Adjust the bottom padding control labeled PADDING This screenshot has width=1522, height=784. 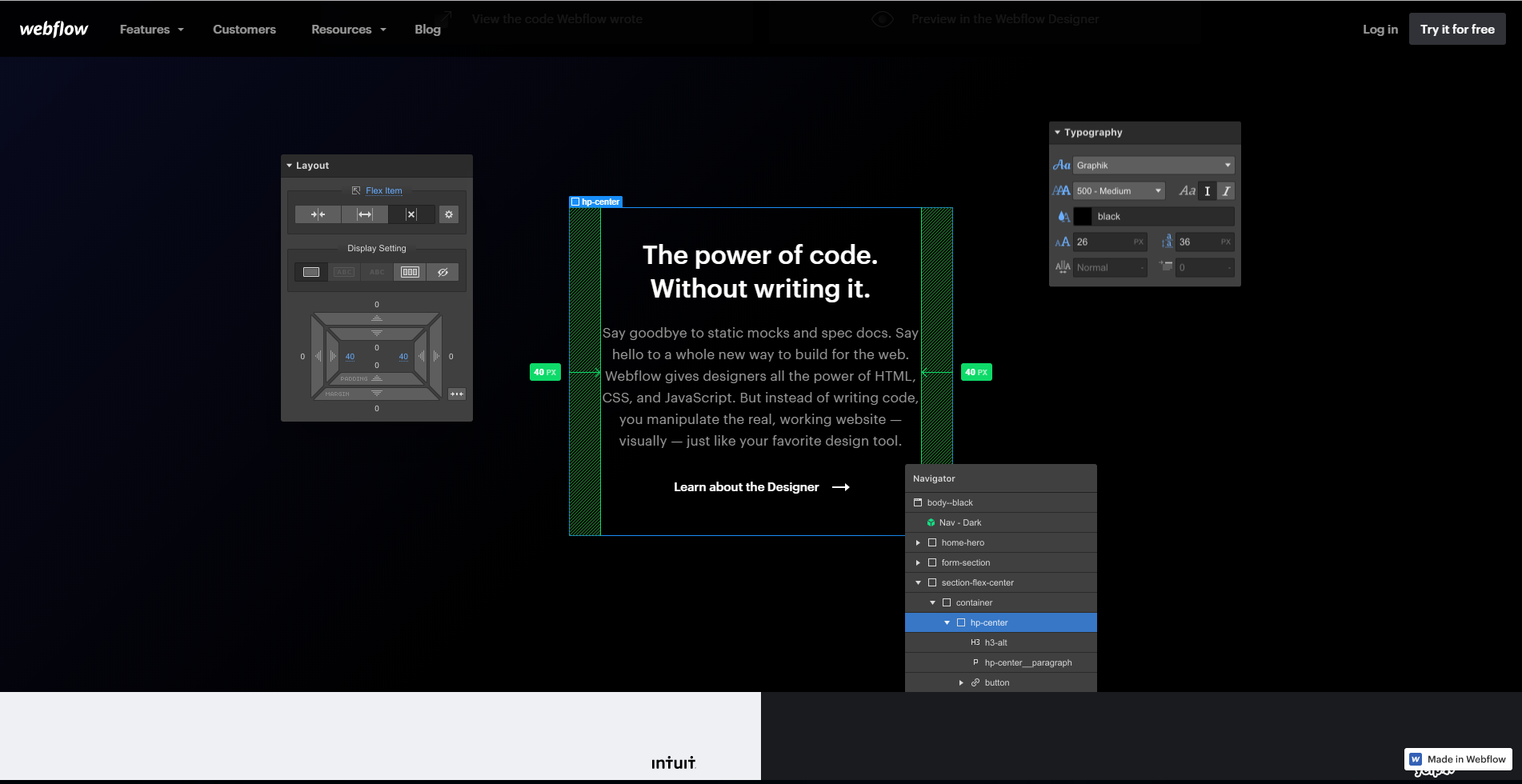(377, 378)
